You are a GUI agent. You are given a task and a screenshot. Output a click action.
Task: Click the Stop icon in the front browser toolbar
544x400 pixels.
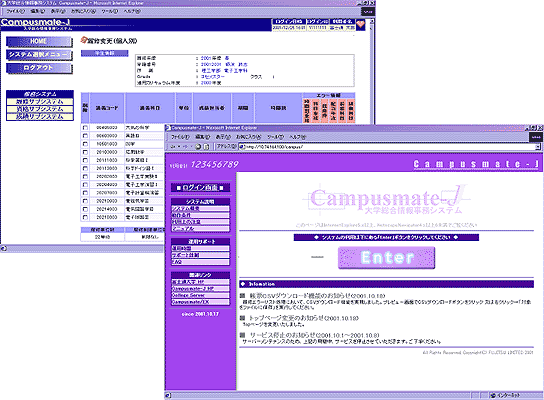(x=198, y=146)
